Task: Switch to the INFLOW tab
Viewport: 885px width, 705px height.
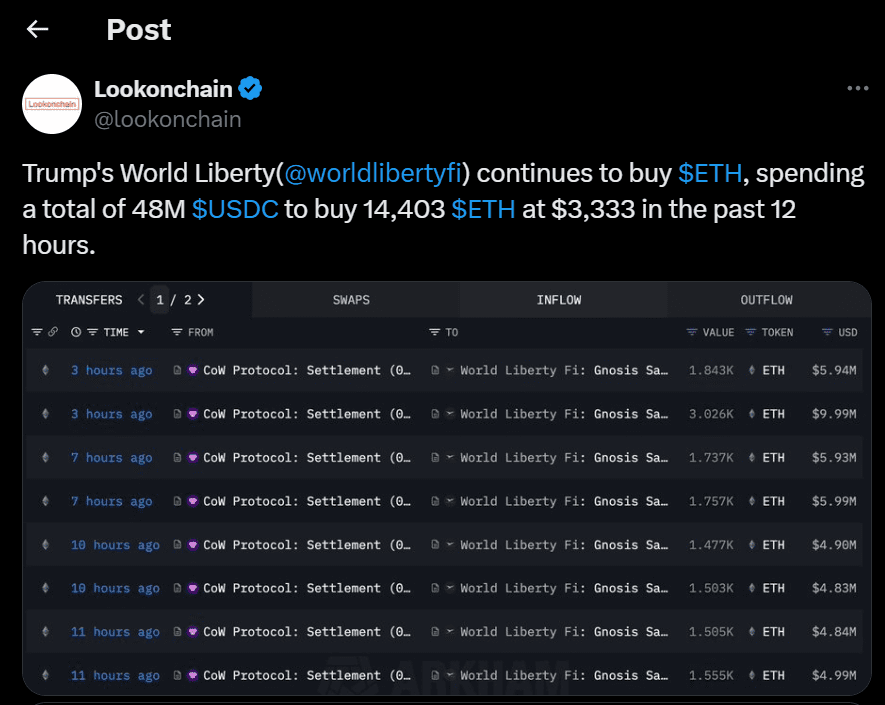Action: 559,299
